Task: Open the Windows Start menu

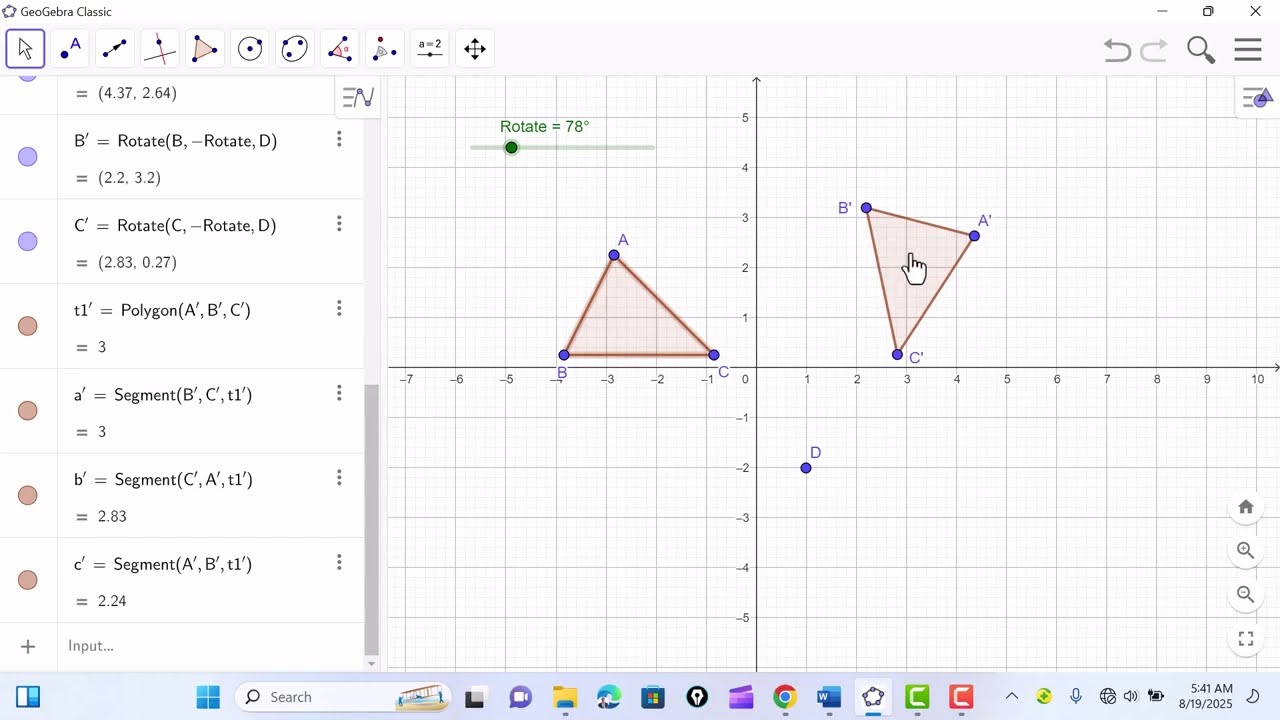Action: (208, 697)
